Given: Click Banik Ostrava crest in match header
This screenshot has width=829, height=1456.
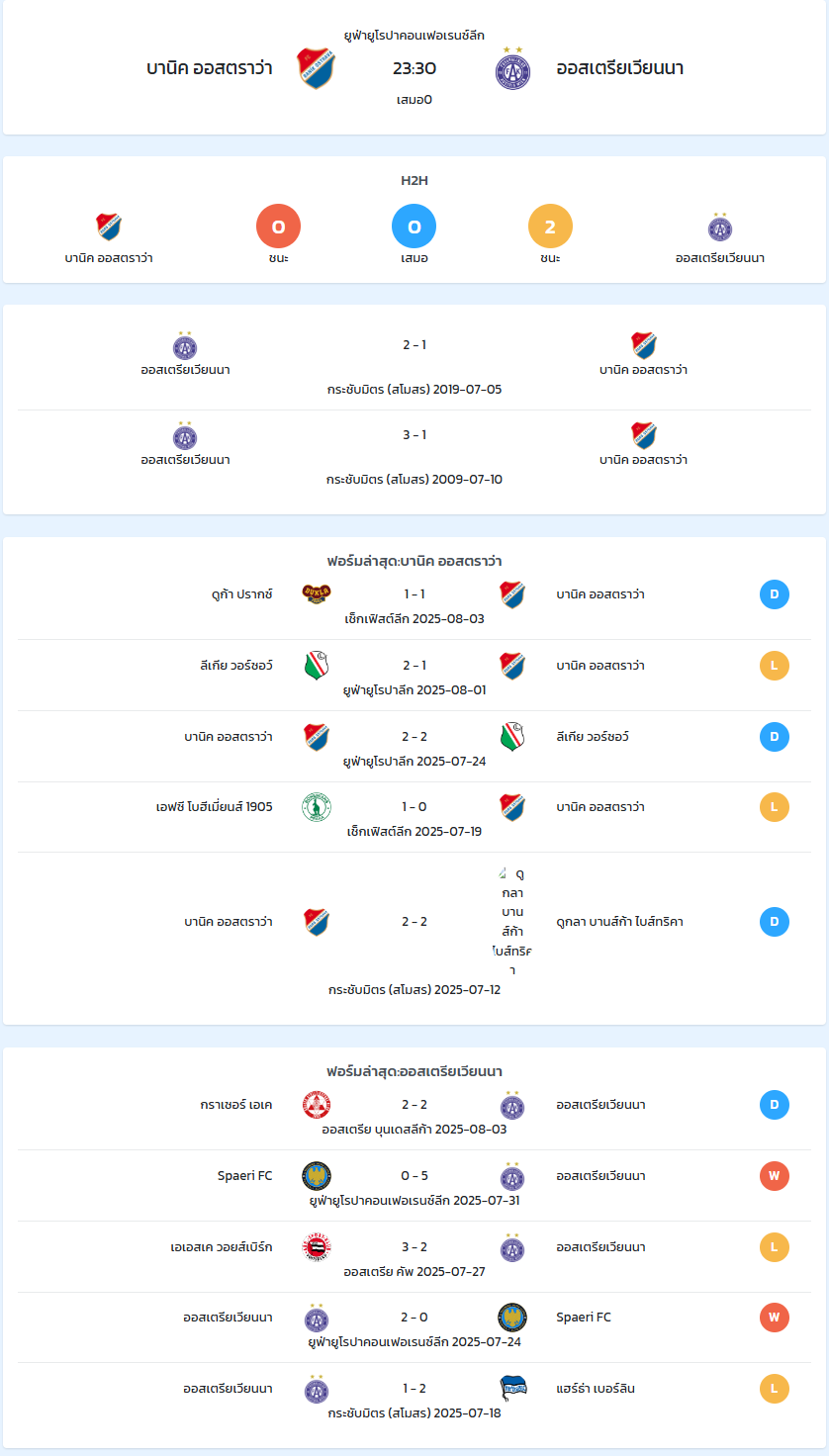Looking at the screenshot, I should click(x=317, y=68).
